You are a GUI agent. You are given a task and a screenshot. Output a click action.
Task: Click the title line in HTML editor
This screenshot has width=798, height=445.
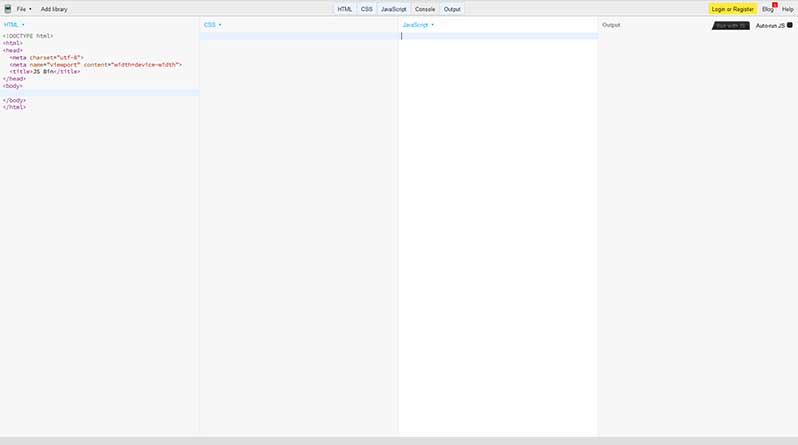pyautogui.click(x=45, y=72)
